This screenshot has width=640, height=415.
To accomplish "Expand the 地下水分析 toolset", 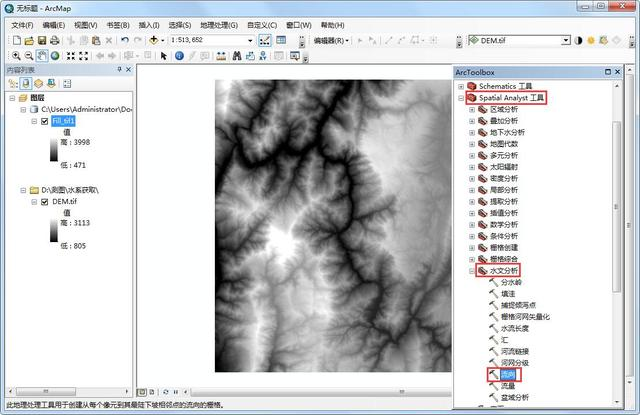I will [x=472, y=133].
